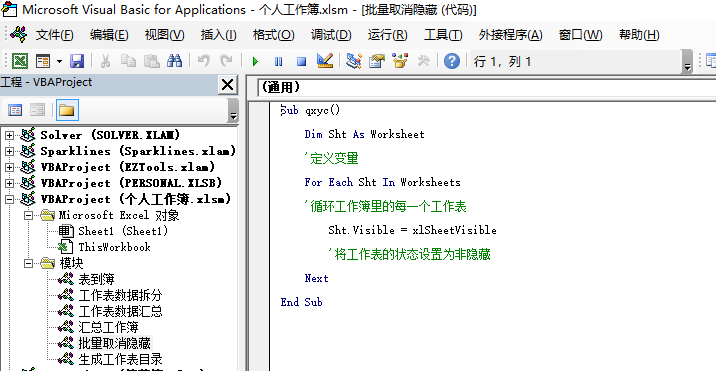This screenshot has height=371, width=716.
Task: Expand VBAProject (PERSONAL.XLSB) node
Action: pyautogui.click(x=9, y=183)
